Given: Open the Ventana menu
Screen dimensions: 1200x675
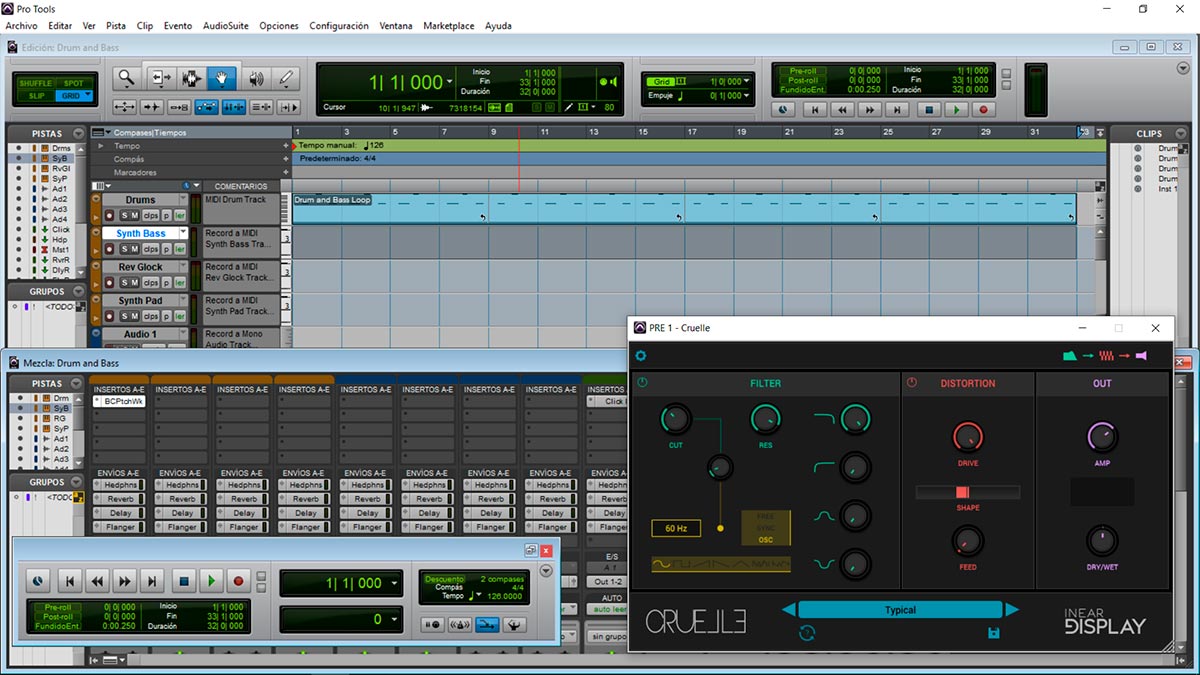Looking at the screenshot, I should point(396,25).
